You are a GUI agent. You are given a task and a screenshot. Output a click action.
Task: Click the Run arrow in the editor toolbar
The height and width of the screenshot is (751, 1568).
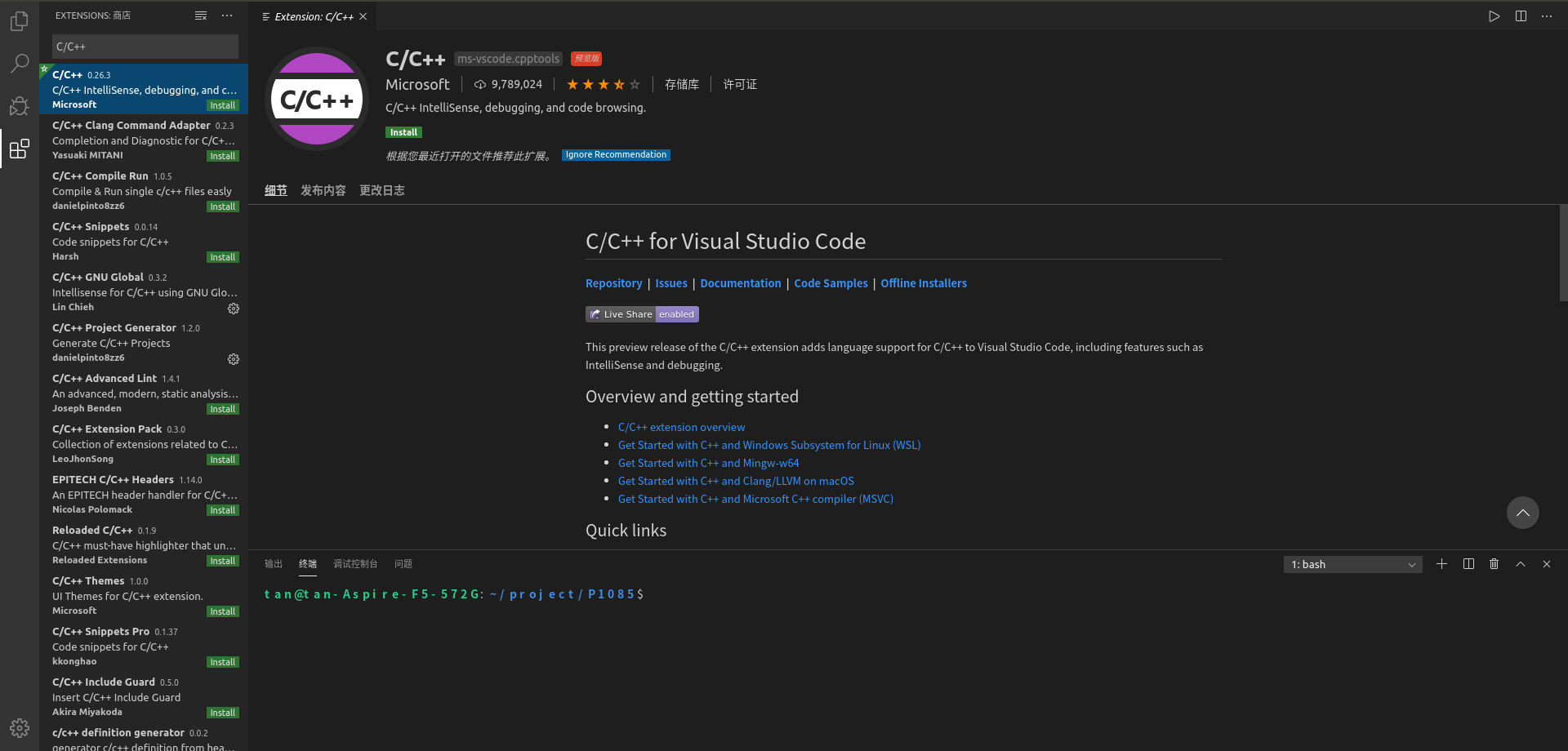1494,16
